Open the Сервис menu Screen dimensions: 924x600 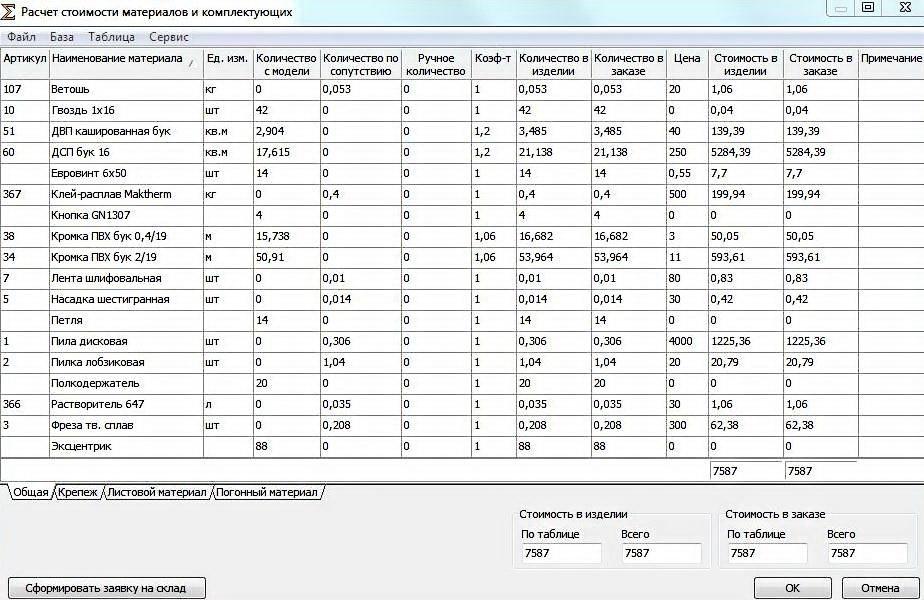click(169, 37)
